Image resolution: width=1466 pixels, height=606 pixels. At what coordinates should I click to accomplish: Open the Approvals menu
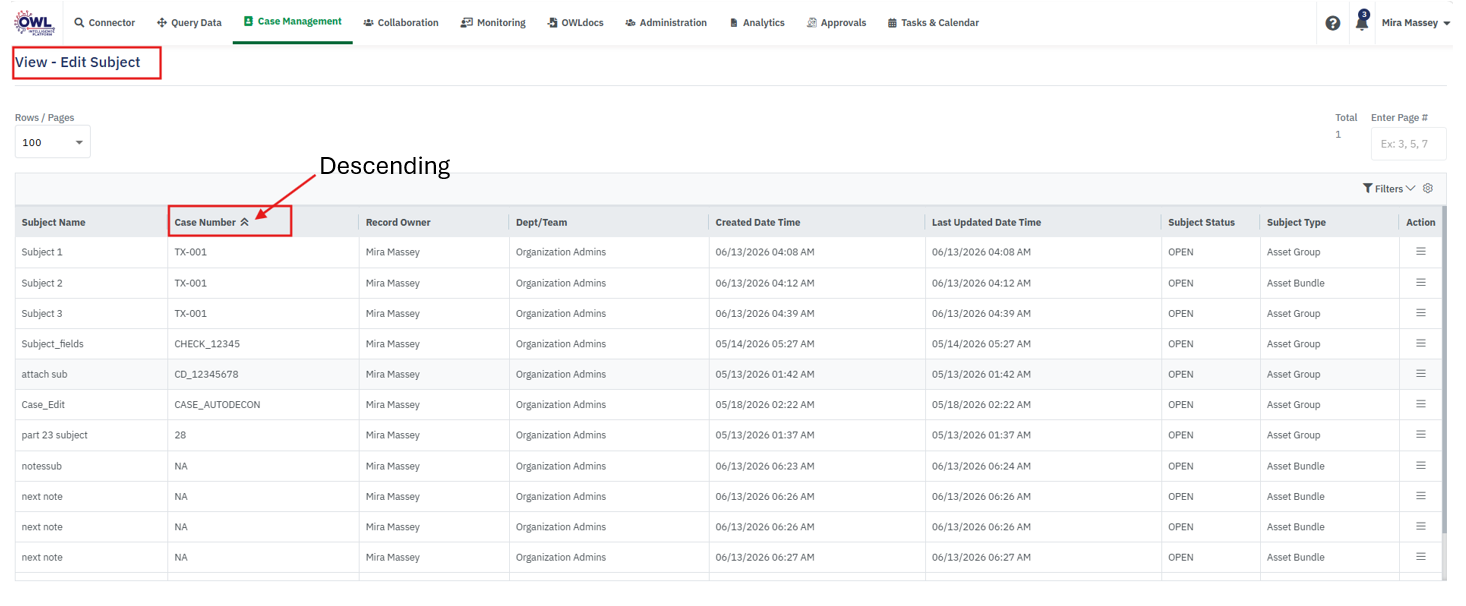[x=836, y=22]
